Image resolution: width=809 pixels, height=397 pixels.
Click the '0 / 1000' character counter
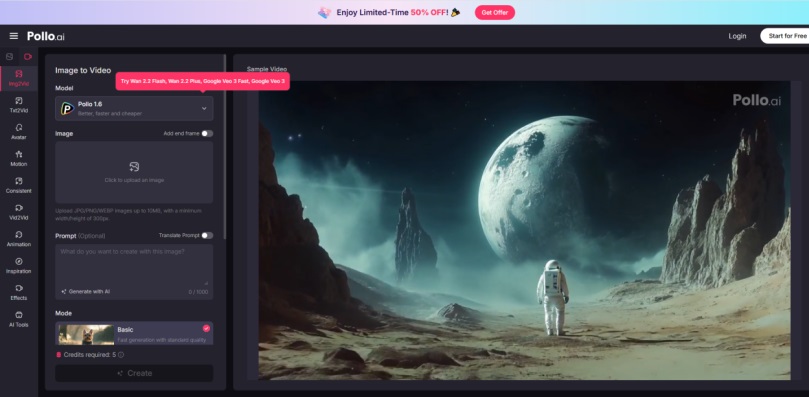198,292
